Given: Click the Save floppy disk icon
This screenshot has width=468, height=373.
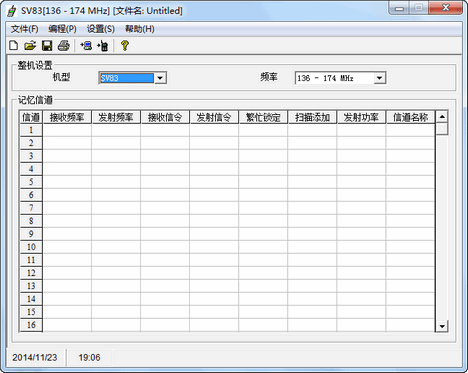Looking at the screenshot, I should pyautogui.click(x=47, y=45).
